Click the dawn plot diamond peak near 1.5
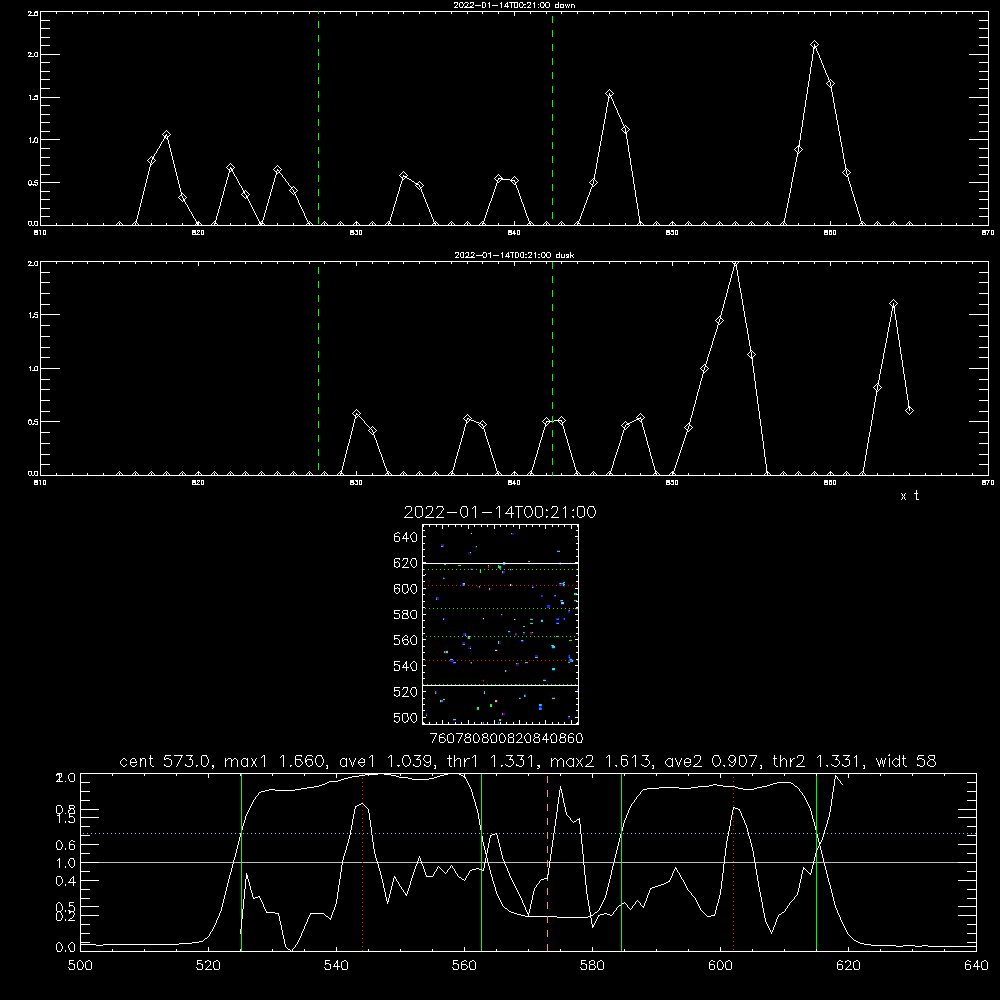Screen dimensions: 1000x1000 [x=610, y=94]
